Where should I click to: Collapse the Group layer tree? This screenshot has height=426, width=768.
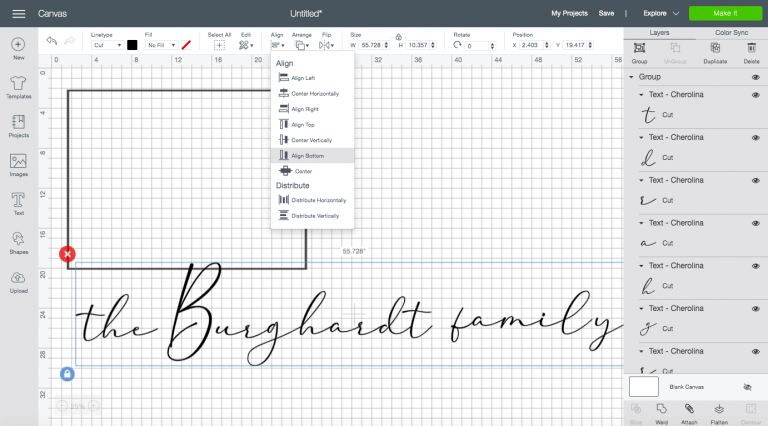click(632, 77)
